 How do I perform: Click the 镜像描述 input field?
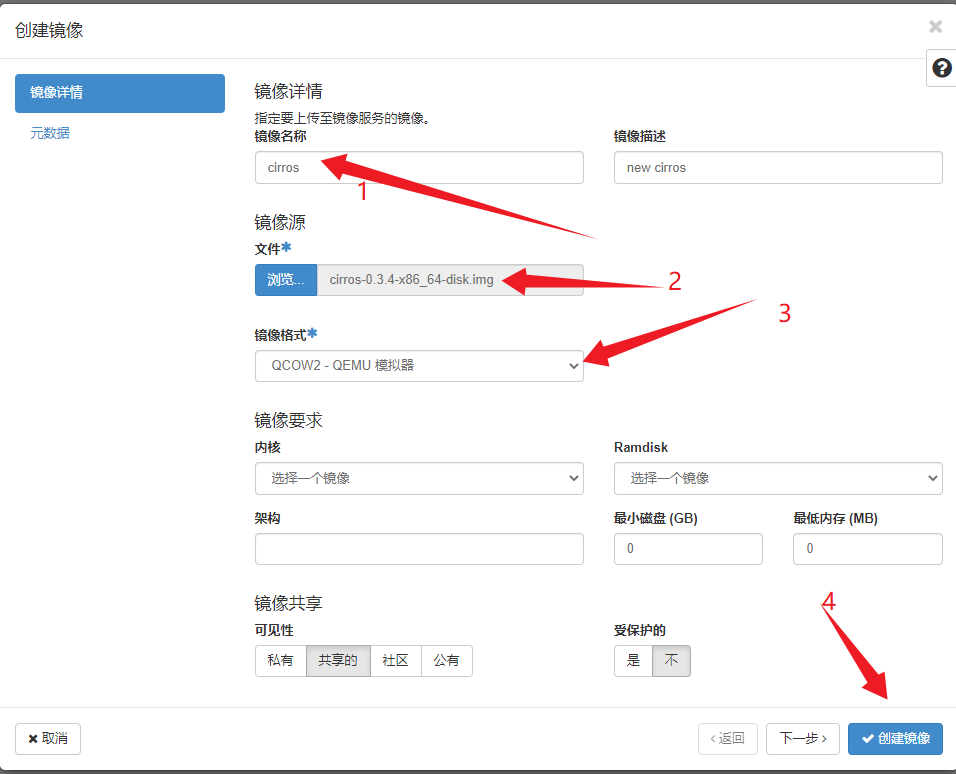[x=778, y=168]
